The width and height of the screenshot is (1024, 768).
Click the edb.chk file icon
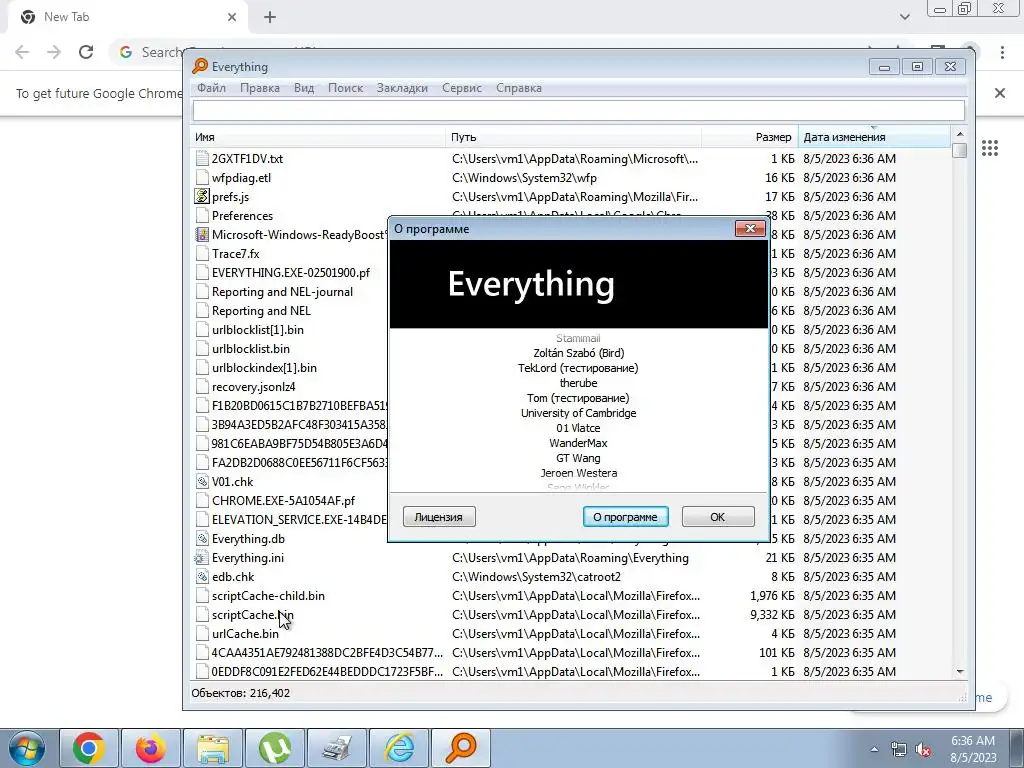pos(202,577)
